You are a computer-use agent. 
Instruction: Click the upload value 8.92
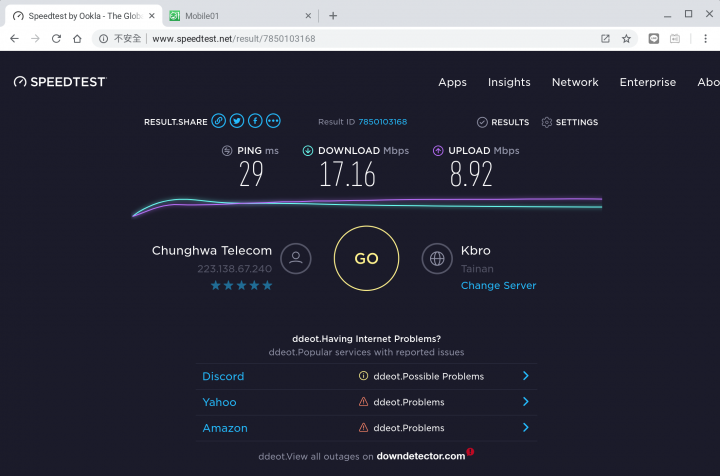(471, 174)
